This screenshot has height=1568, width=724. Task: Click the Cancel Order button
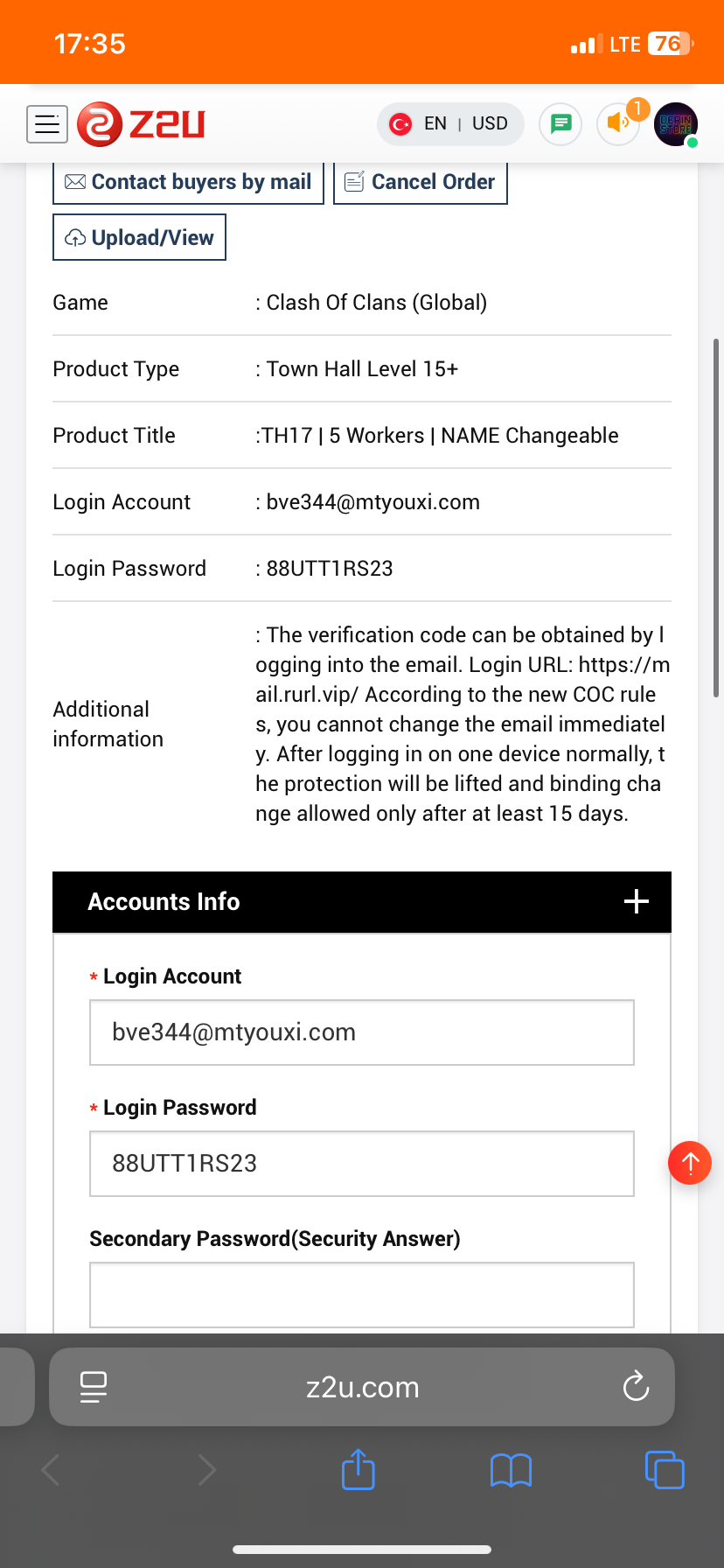pyautogui.click(x=421, y=182)
